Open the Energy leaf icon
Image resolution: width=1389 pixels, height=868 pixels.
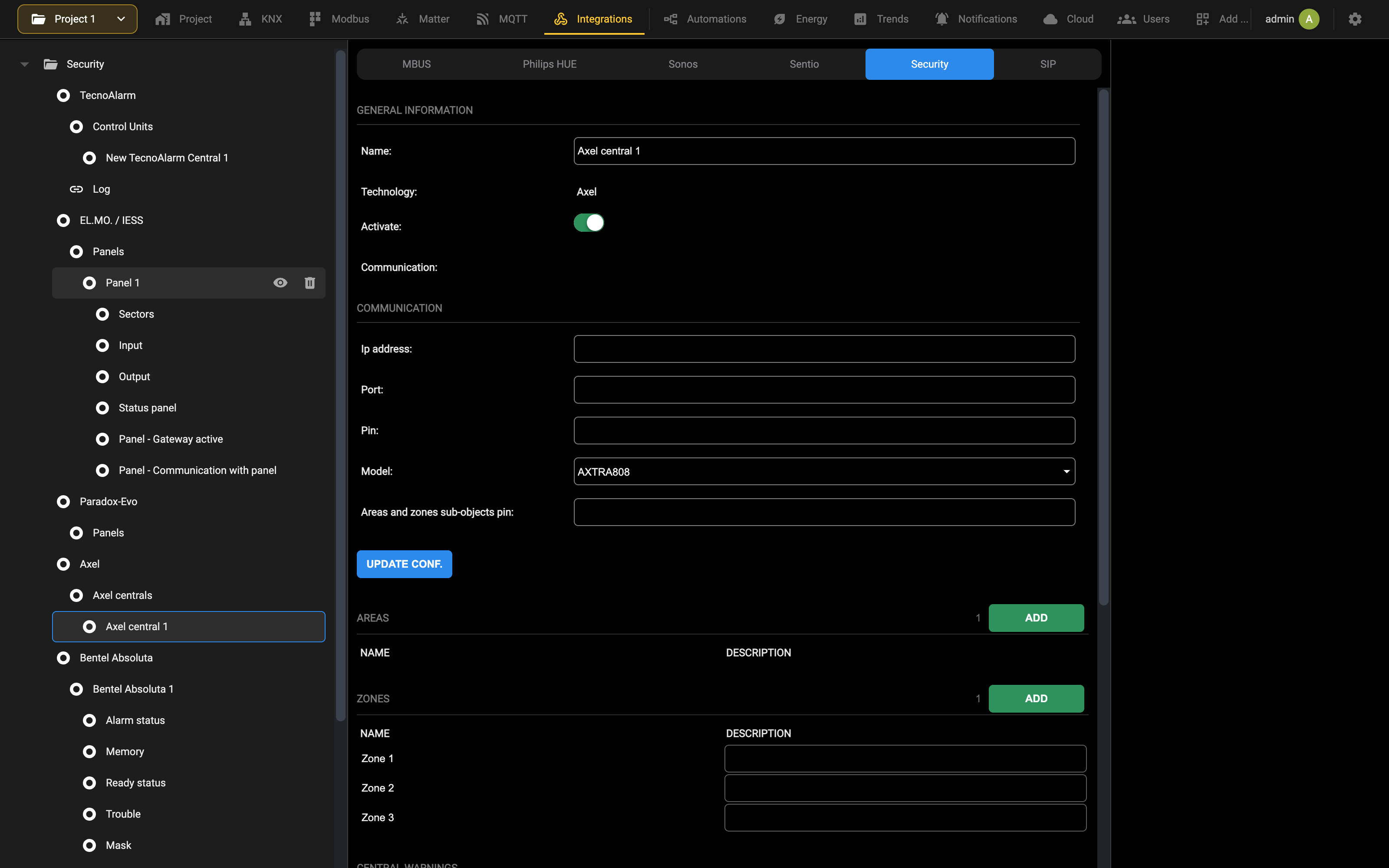click(780, 19)
